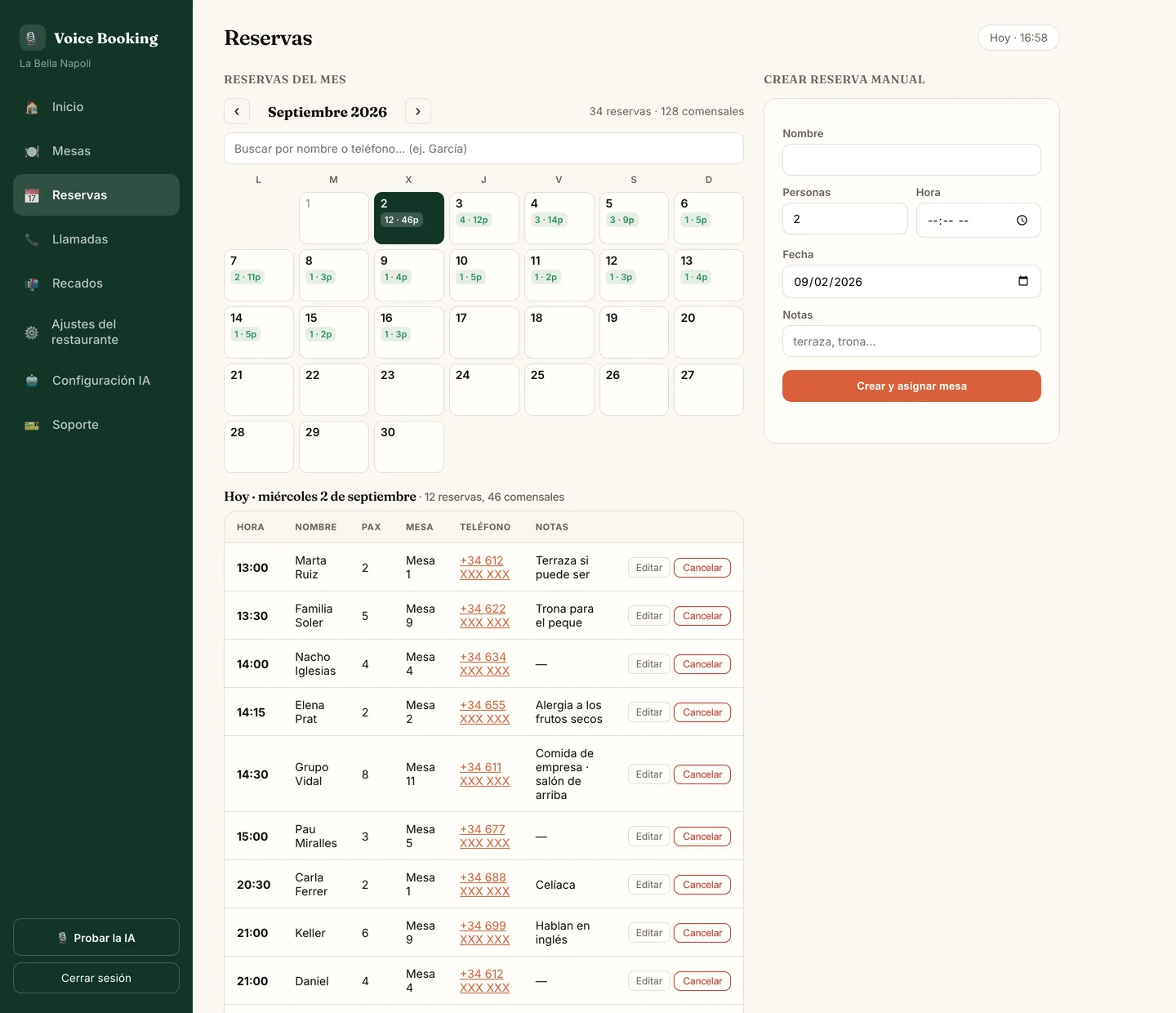The width and height of the screenshot is (1176, 1013).
Task: Edit Keller's 21:00 reservation
Action: click(649, 933)
